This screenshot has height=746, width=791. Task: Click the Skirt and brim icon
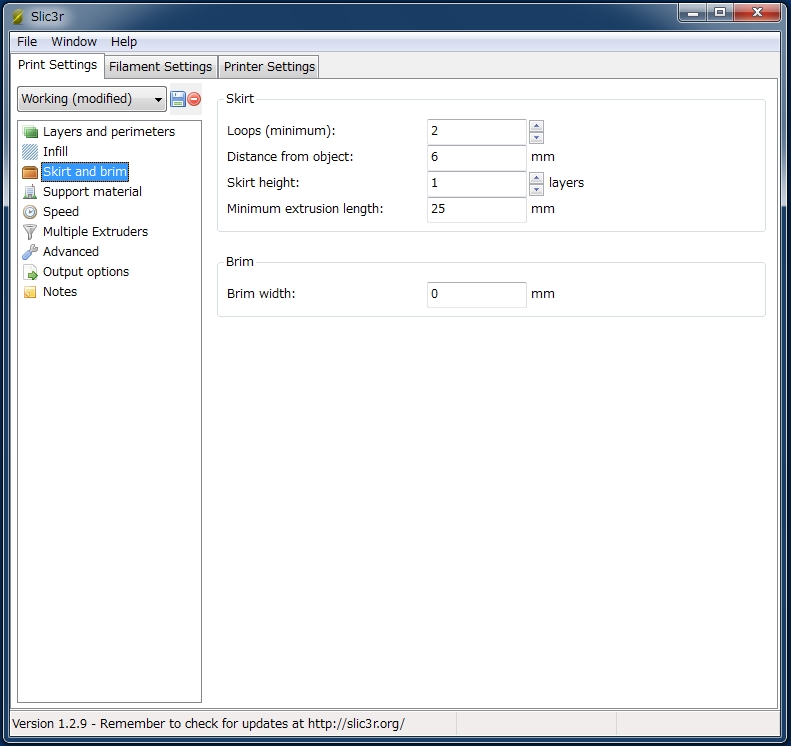pyautogui.click(x=30, y=172)
